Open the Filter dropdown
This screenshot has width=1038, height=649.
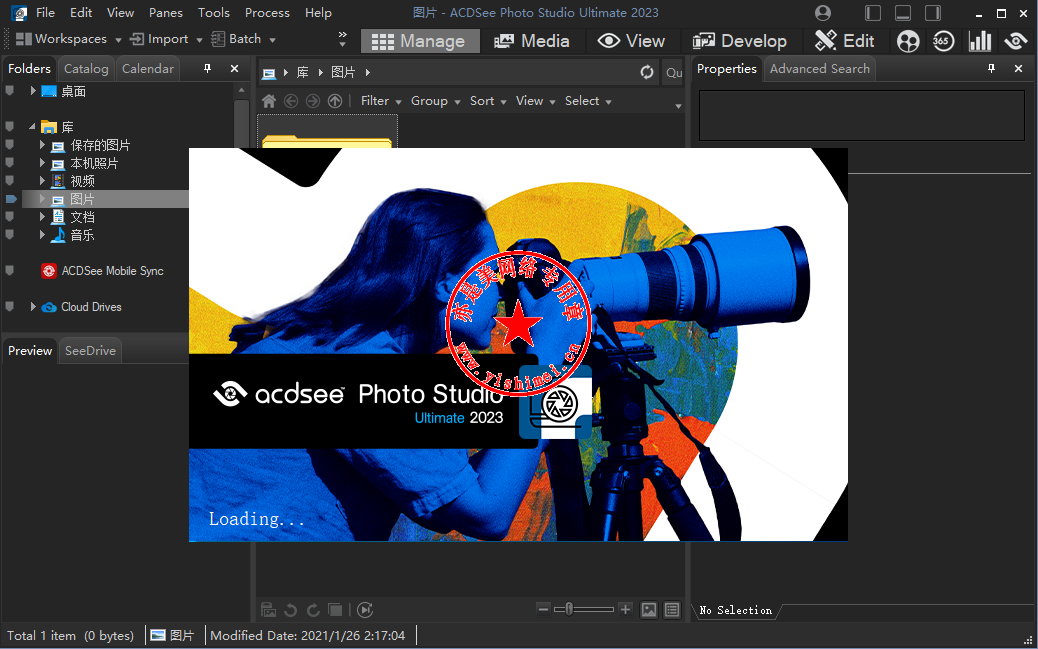381,101
